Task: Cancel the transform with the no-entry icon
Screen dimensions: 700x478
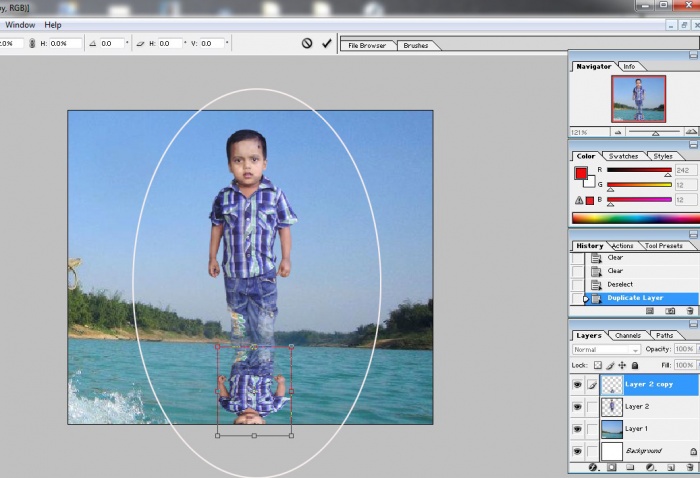Action: click(307, 44)
